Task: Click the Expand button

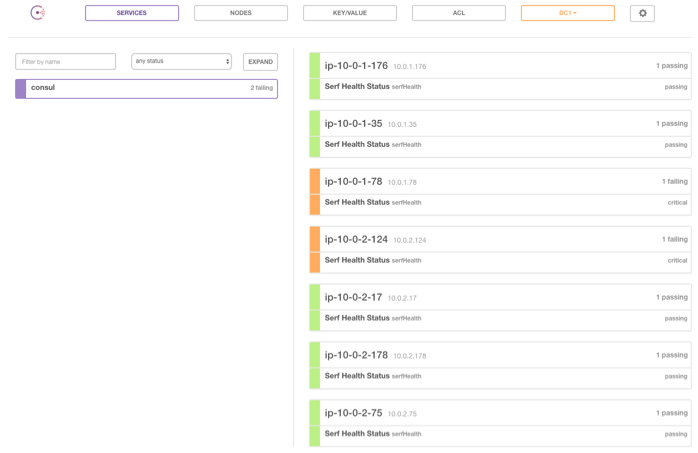Action: [x=260, y=62]
